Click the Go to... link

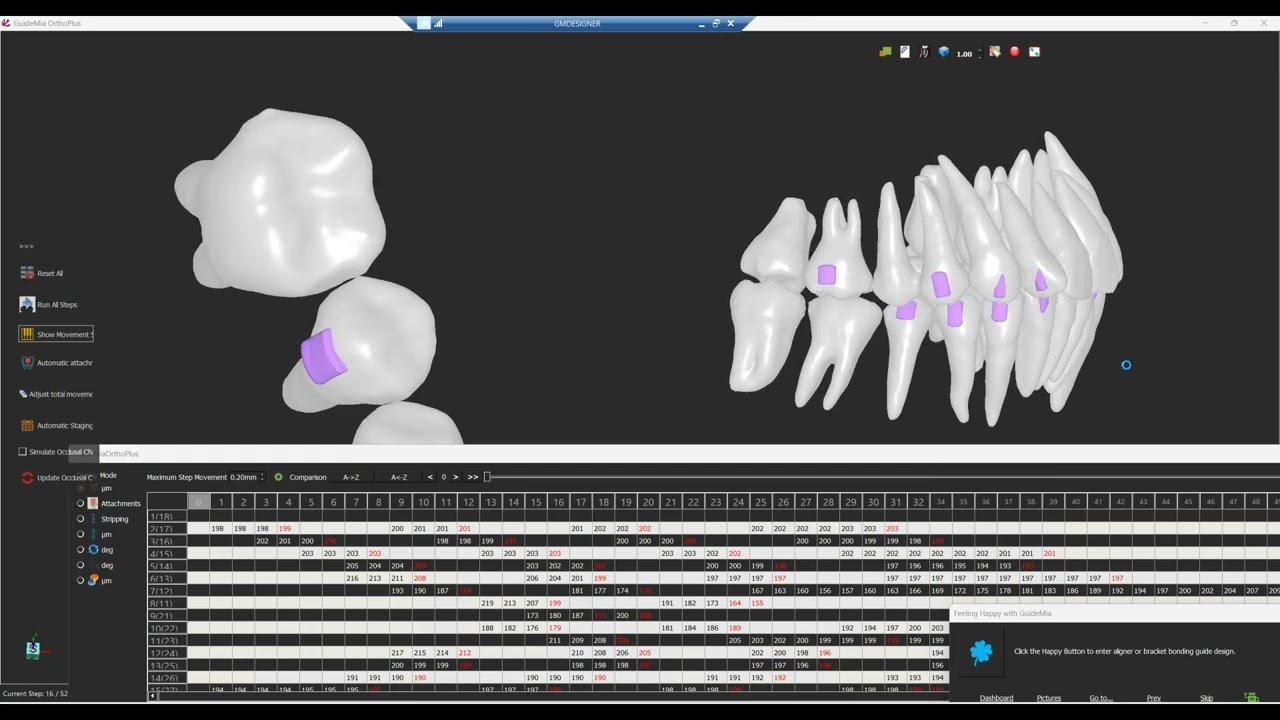coord(1101,698)
